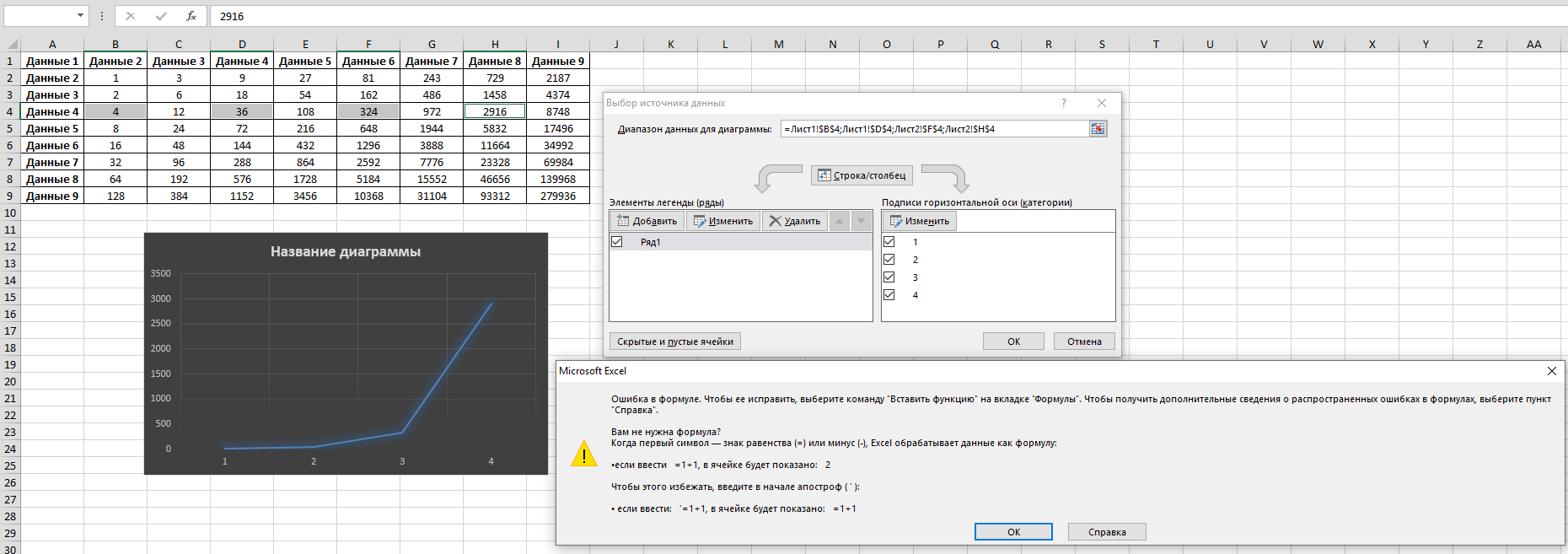Image resolution: width=1568 pixels, height=554 pixels.
Task: Click the move series down arrow
Action: click(861, 221)
